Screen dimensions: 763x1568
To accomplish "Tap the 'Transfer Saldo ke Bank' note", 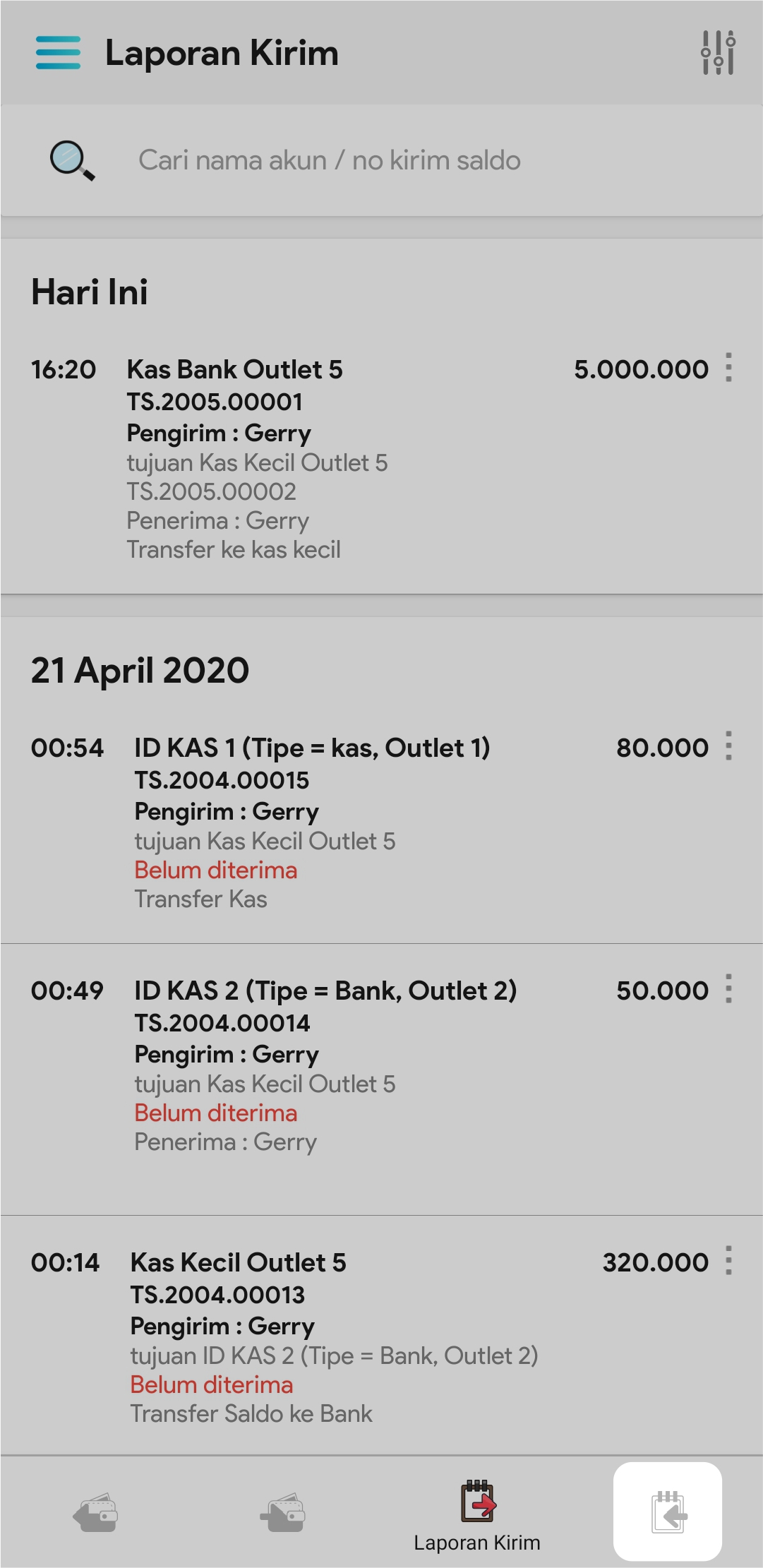I will [x=251, y=1414].
